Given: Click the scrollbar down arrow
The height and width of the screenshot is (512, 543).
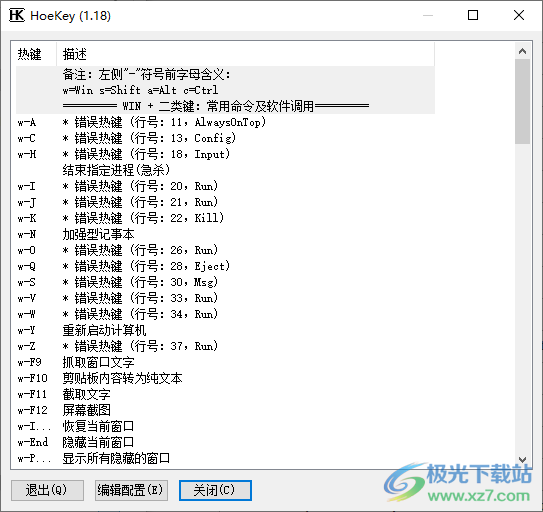Looking at the screenshot, I should 522,460.
